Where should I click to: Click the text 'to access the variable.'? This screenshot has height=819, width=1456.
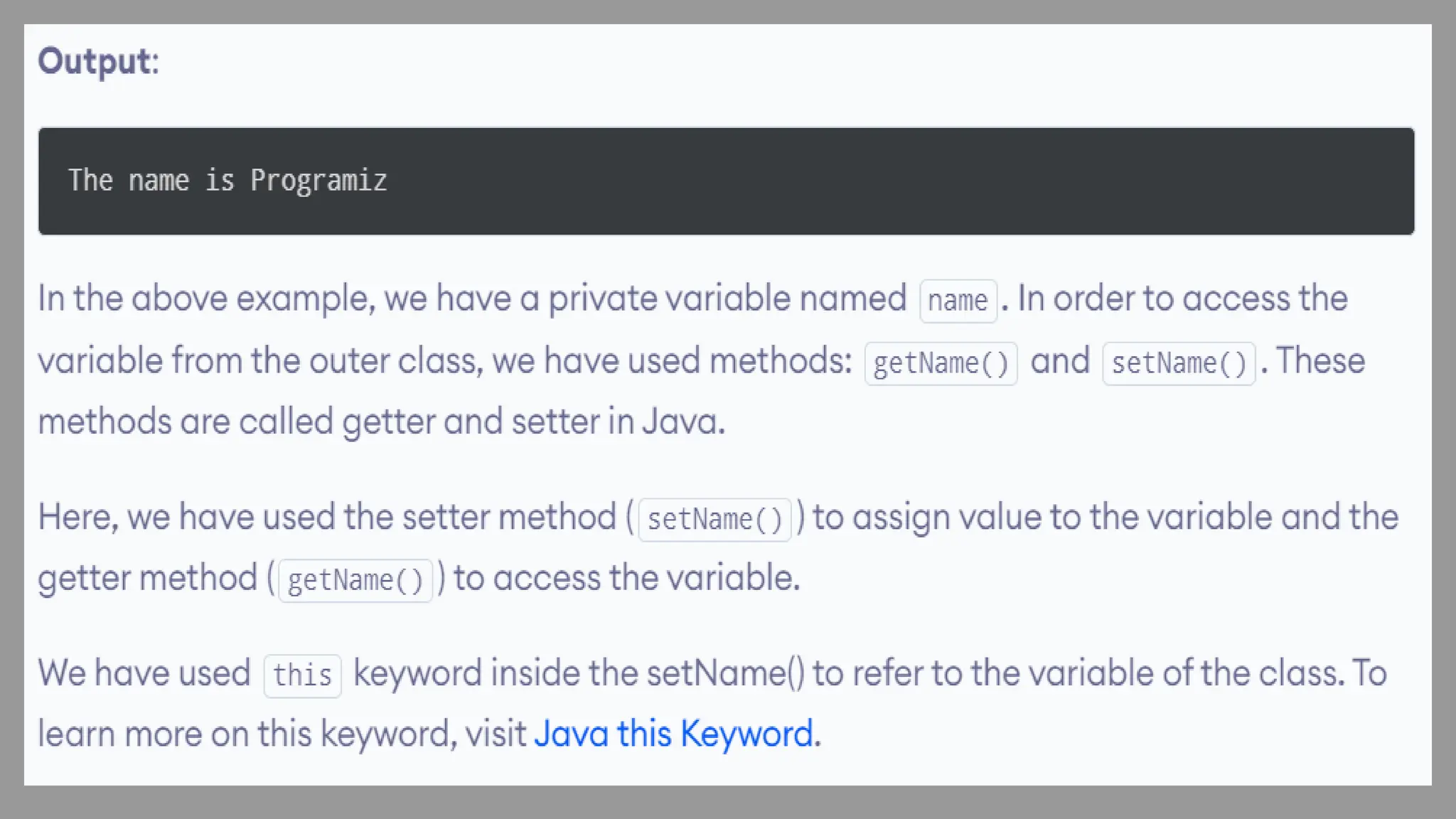(626, 578)
